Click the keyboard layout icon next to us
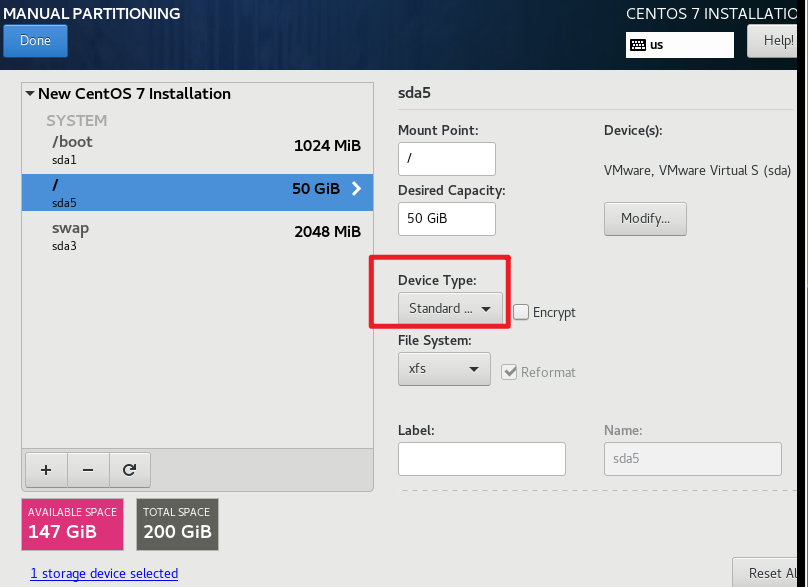808x587 pixels. coord(637,45)
